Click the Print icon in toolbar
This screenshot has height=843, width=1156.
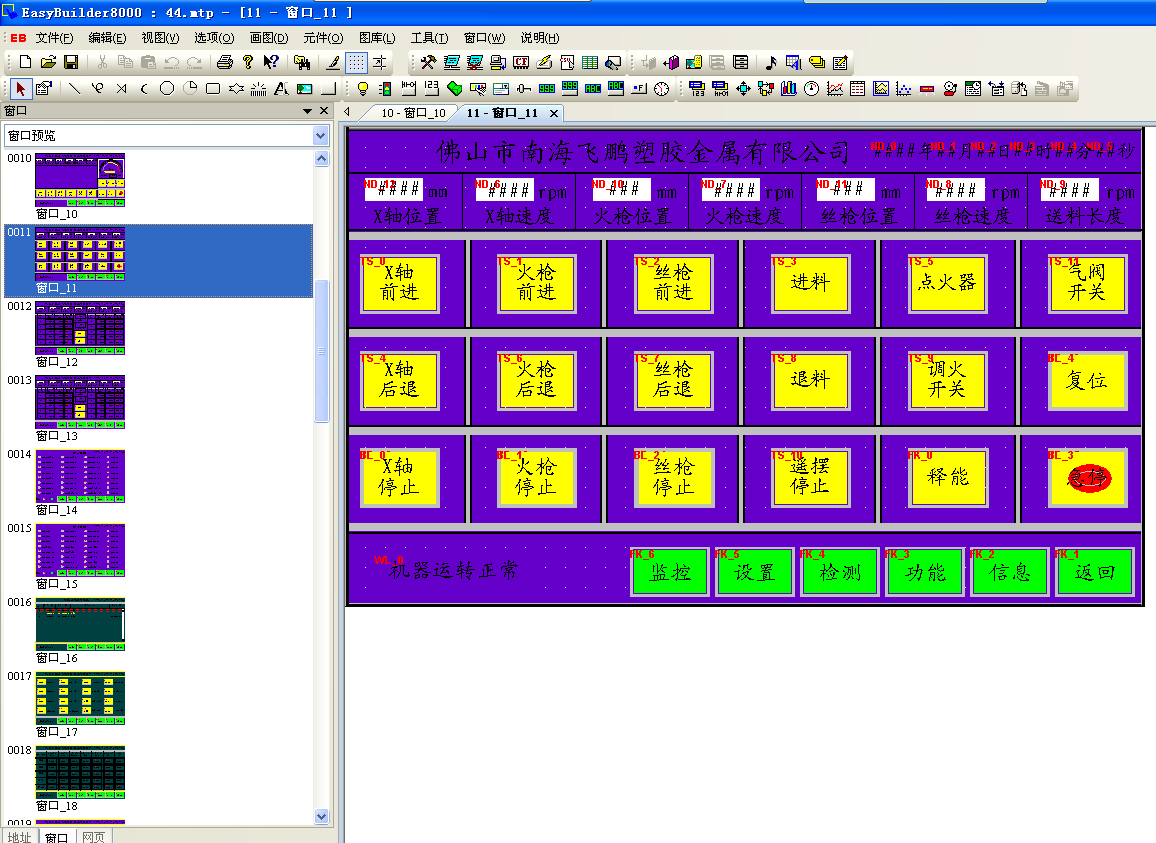(225, 62)
